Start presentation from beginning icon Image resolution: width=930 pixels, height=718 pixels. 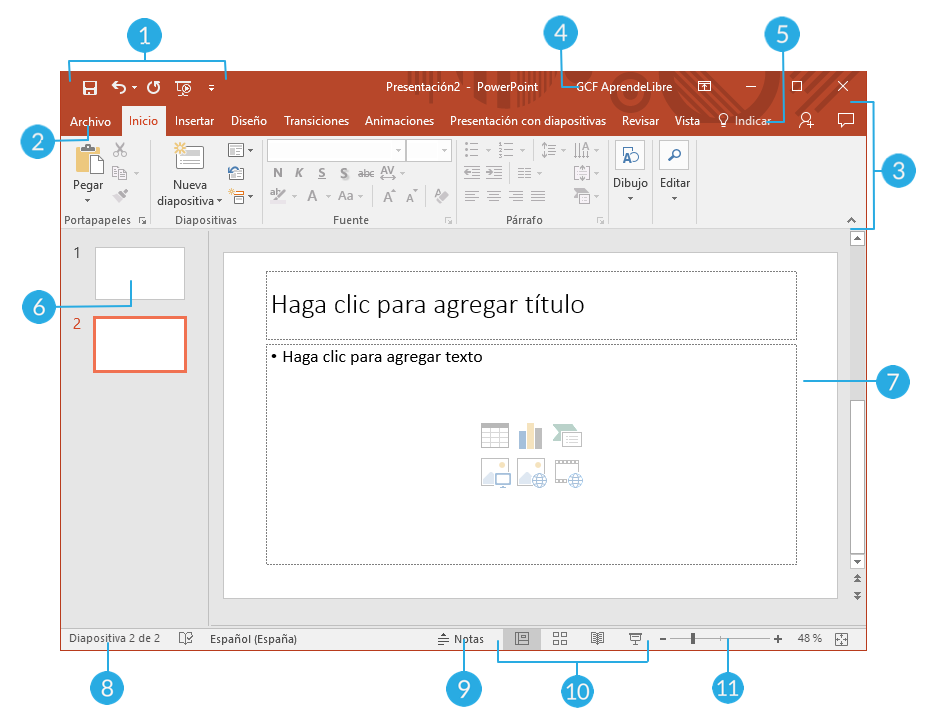(183, 88)
